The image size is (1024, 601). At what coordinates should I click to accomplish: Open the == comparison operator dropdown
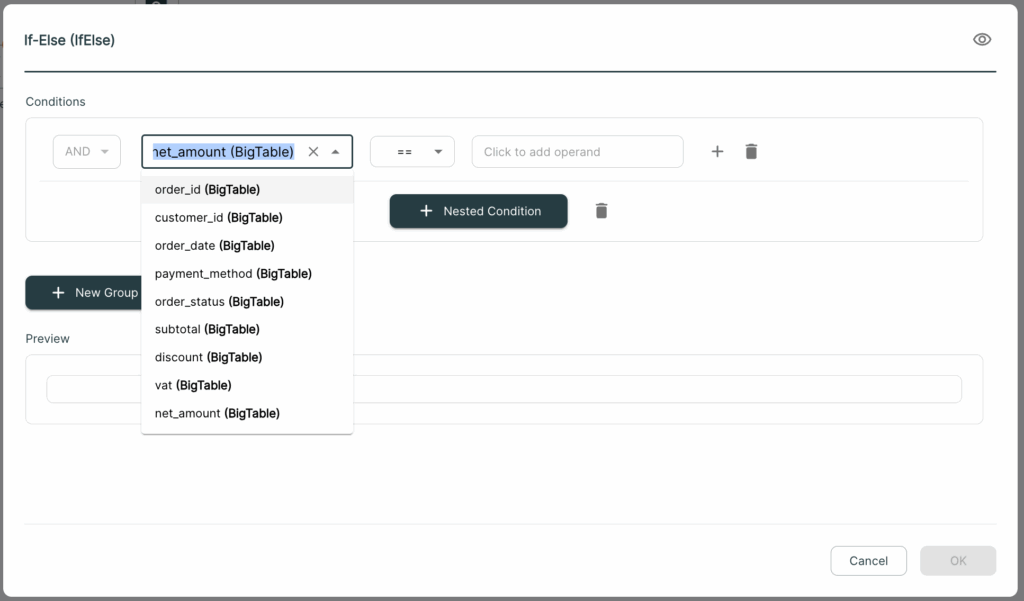tap(412, 152)
